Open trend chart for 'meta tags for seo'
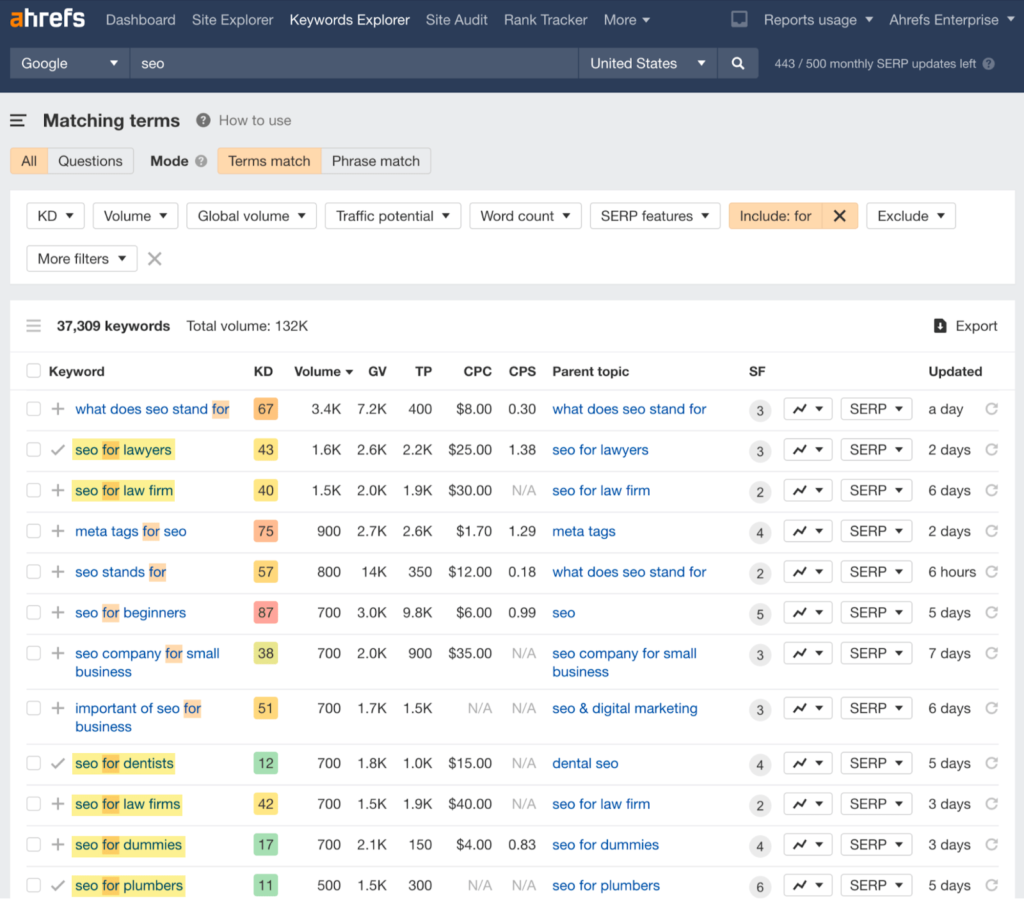The image size is (1024, 899). tap(808, 532)
